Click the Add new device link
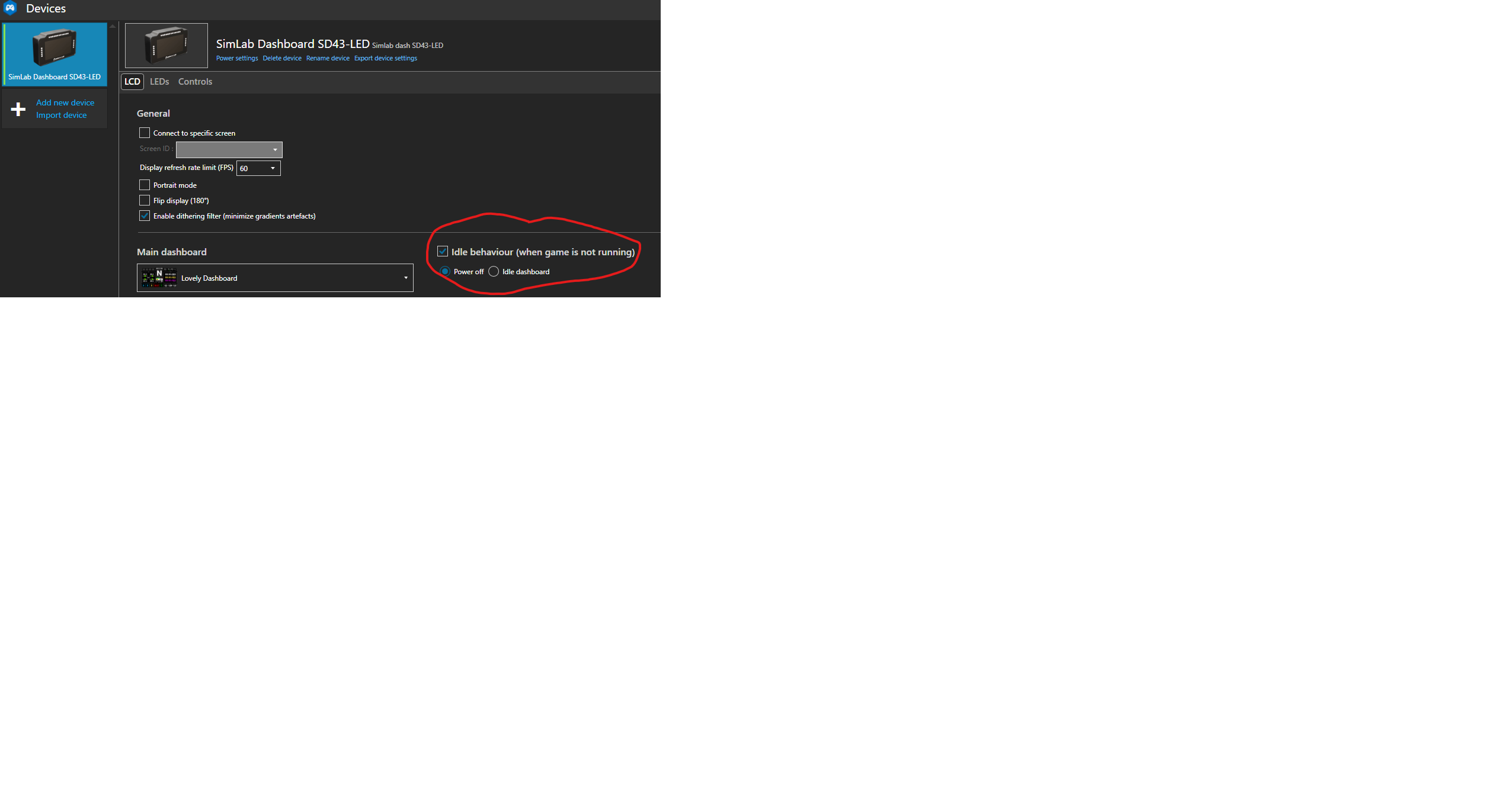 click(x=65, y=102)
